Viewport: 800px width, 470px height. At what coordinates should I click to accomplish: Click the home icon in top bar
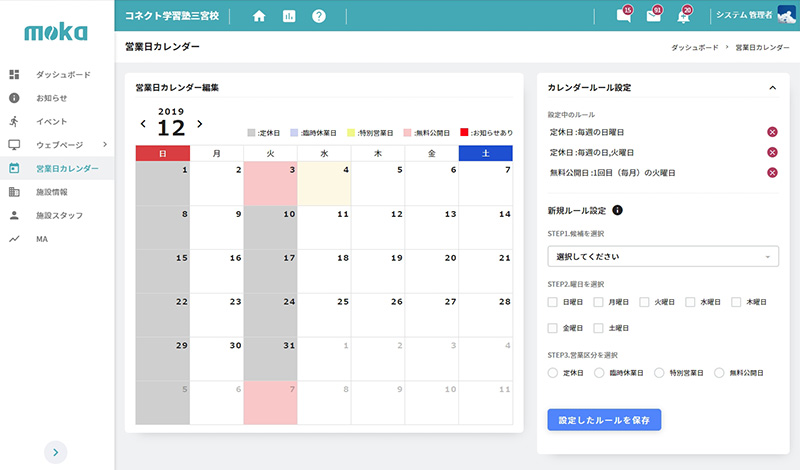260,16
